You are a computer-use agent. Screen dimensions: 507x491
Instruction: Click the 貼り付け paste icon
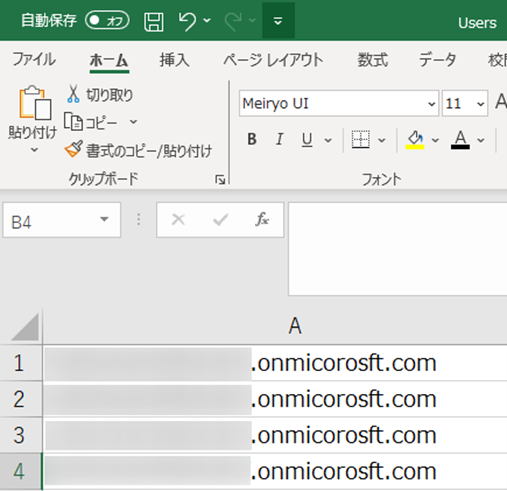pos(35,102)
